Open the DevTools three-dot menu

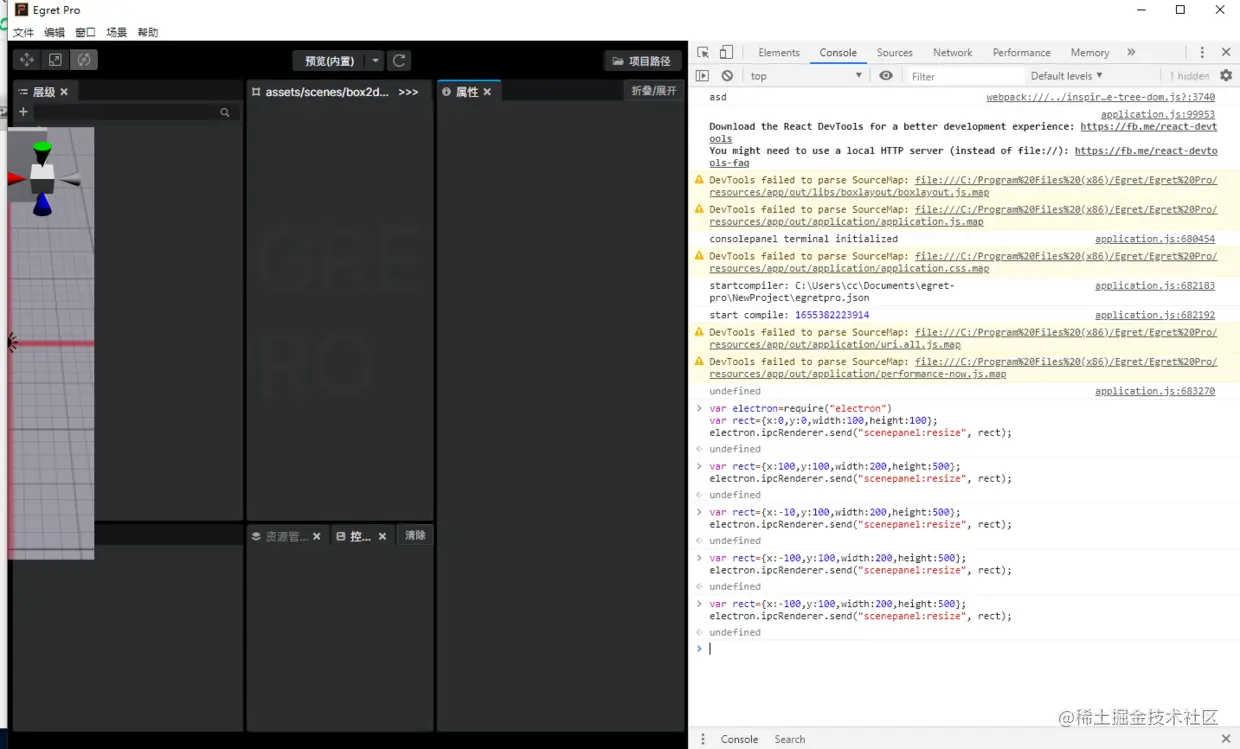1202,53
